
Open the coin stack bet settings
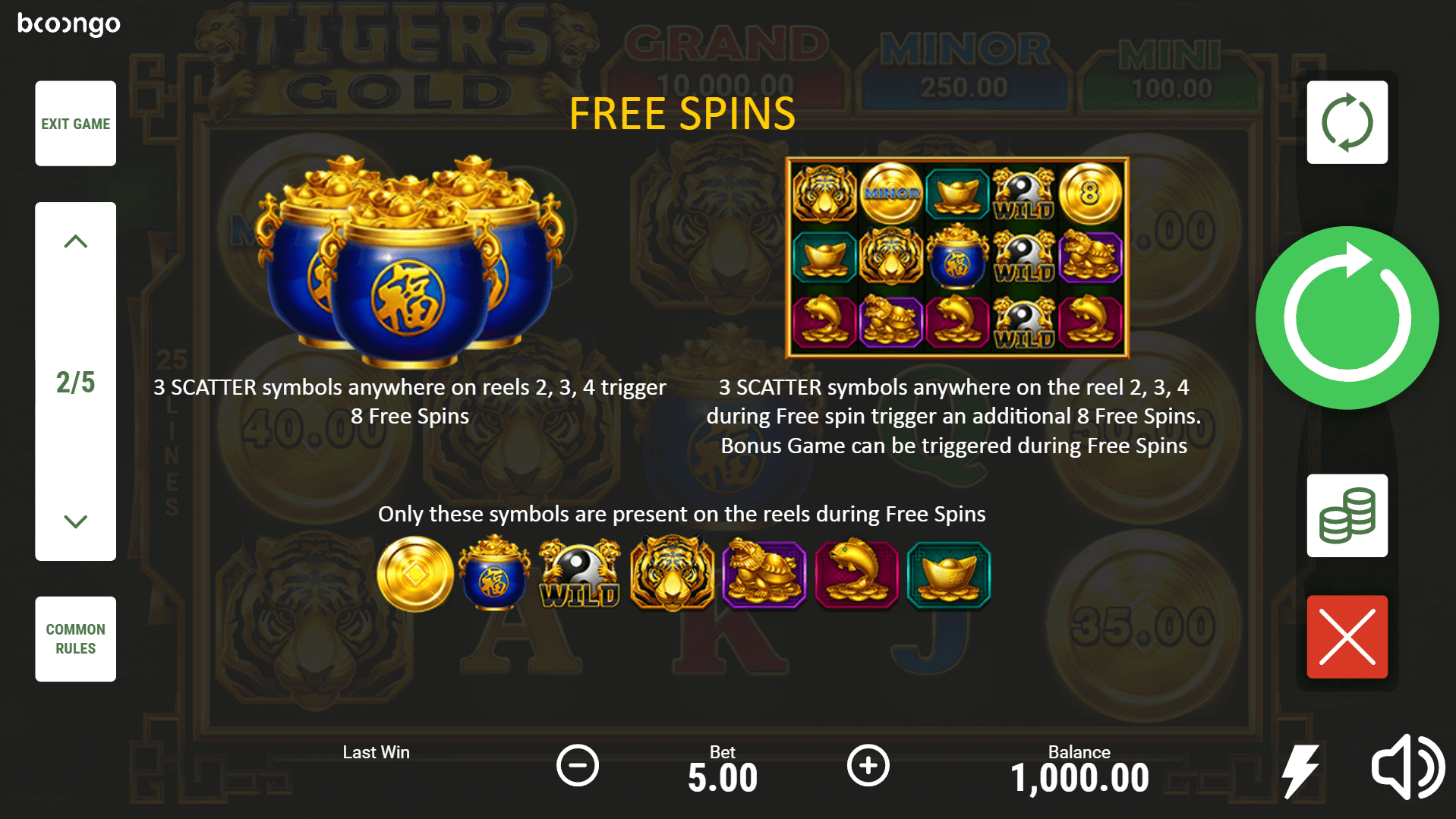click(x=1347, y=515)
